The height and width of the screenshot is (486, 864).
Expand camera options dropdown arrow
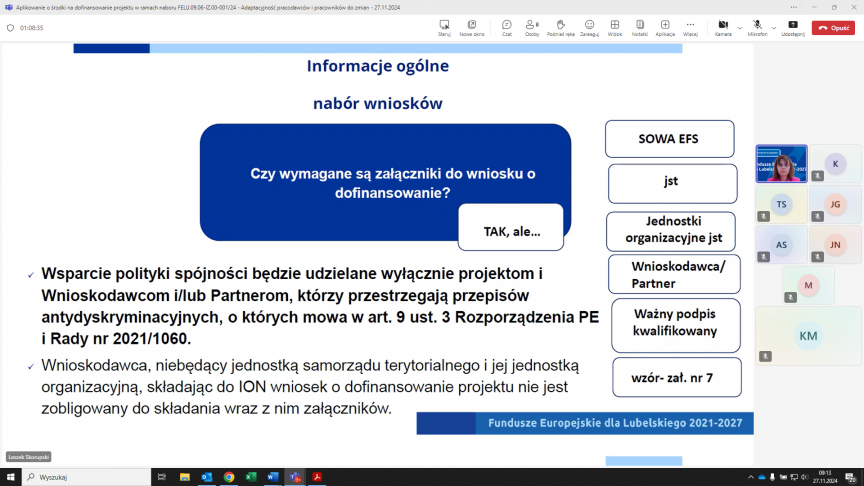739,28
